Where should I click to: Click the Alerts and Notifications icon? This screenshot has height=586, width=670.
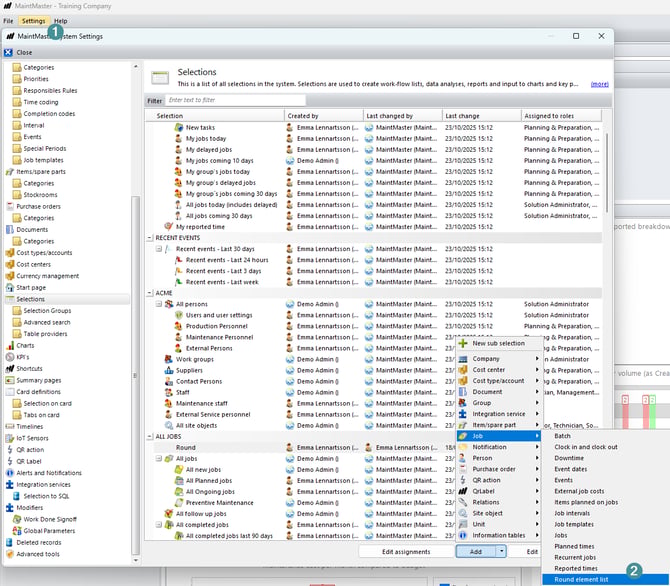click(x=10, y=473)
